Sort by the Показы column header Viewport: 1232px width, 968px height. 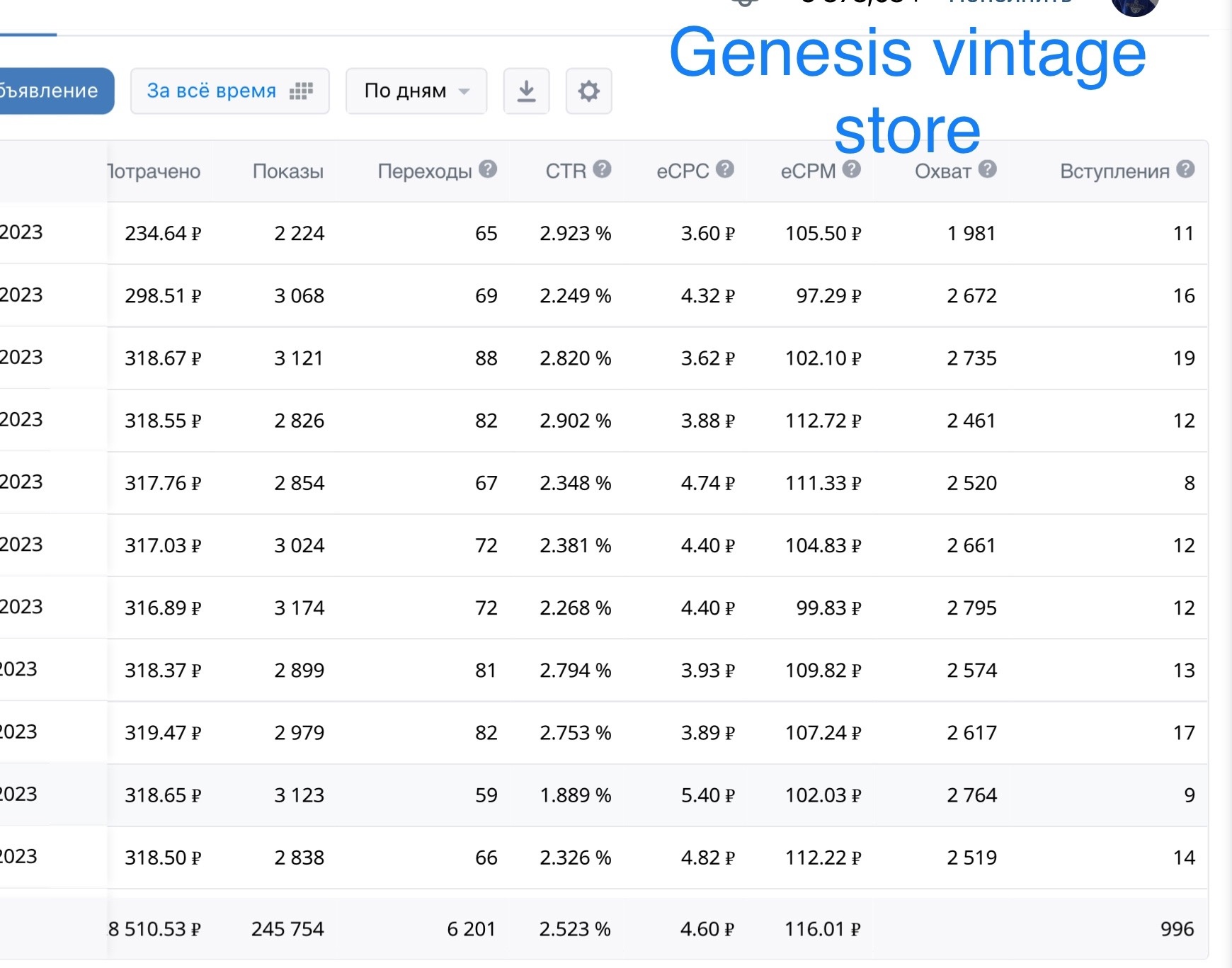pos(287,171)
